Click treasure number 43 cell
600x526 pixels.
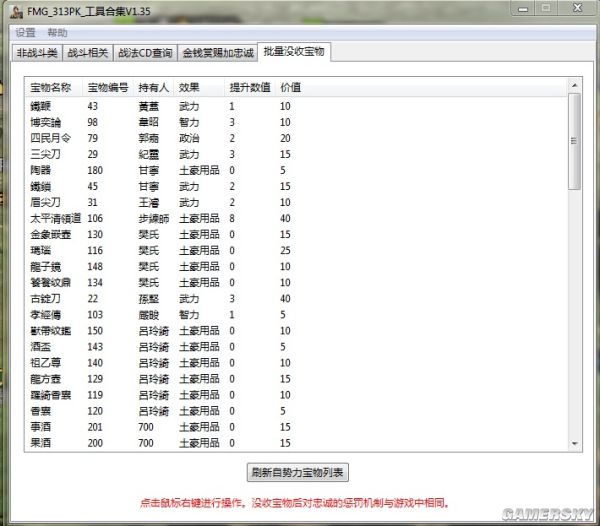[x=93, y=106]
